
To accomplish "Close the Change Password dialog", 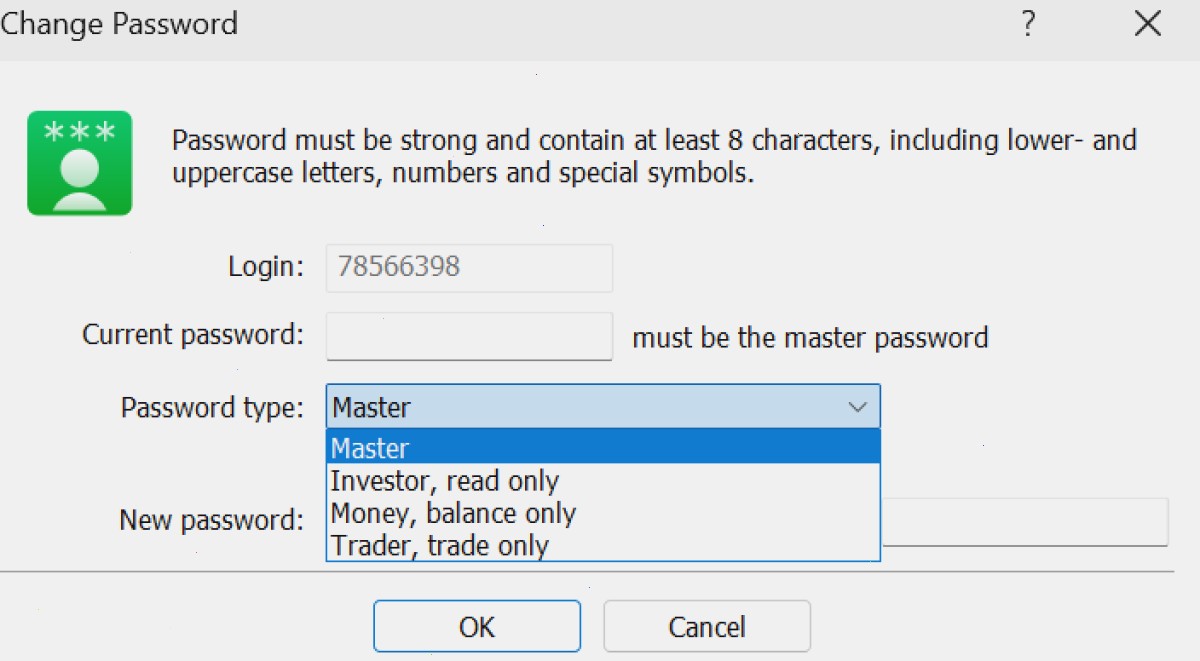I will click(1147, 24).
